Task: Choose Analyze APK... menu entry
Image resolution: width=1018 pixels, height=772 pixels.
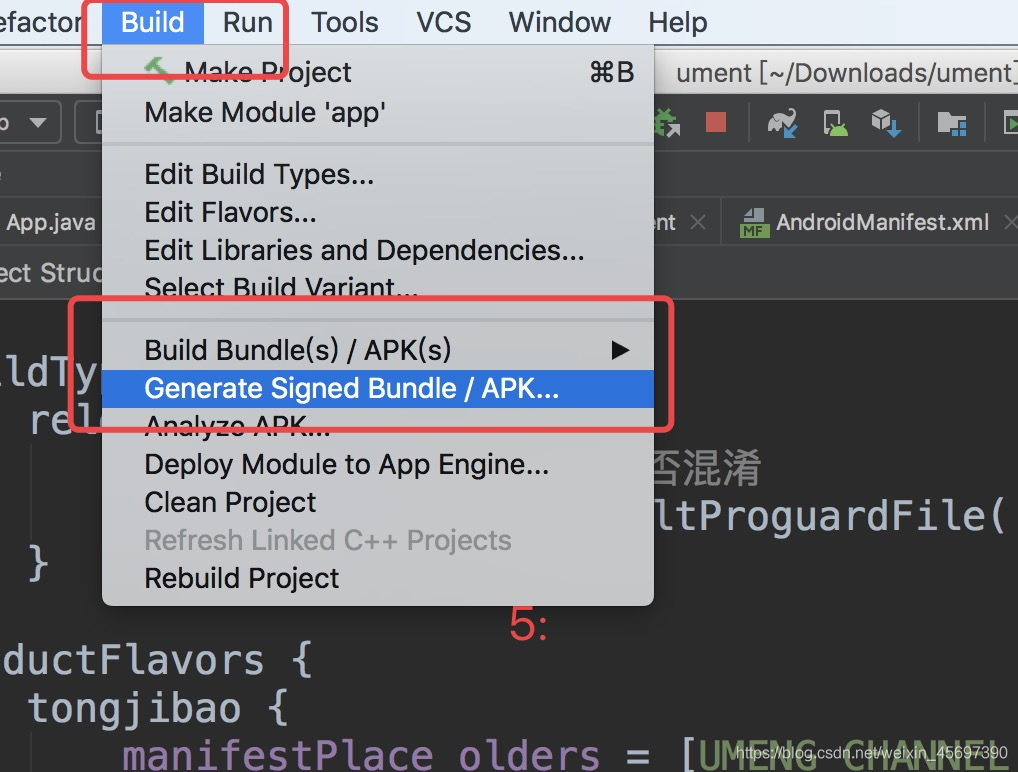Action: point(378,425)
